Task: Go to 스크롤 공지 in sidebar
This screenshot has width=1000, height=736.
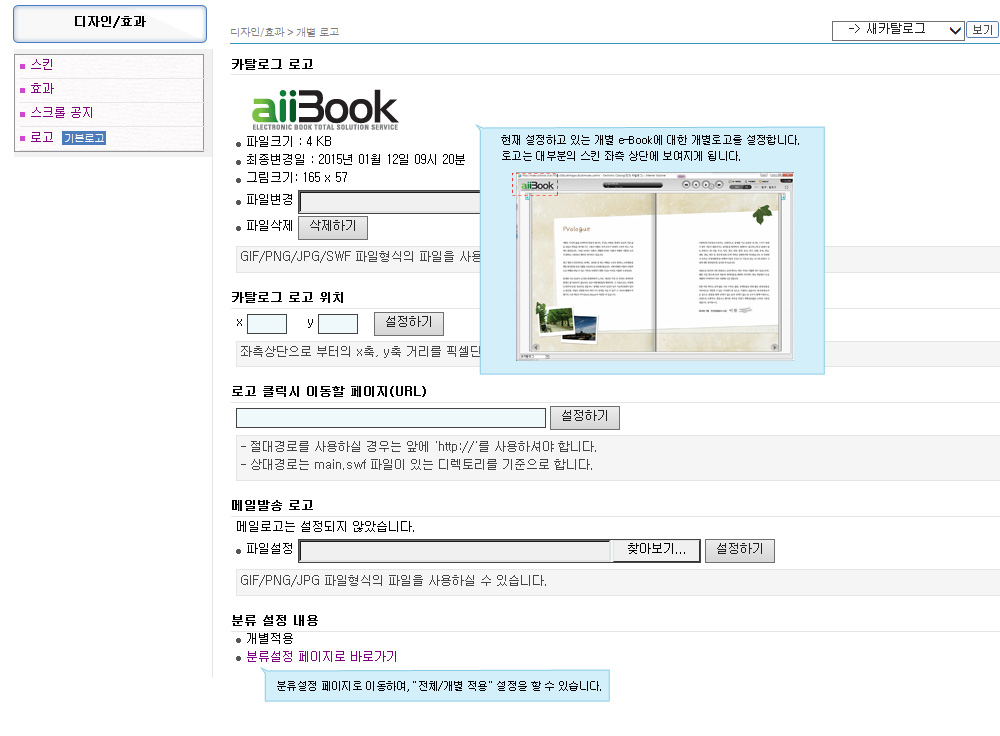Action: pos(61,113)
